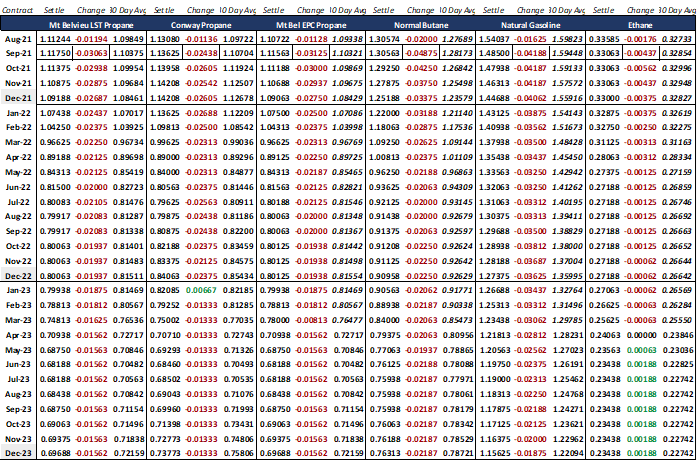Click the Mt Bel EPC Propane header
The height and width of the screenshot is (461, 697).
point(311,25)
